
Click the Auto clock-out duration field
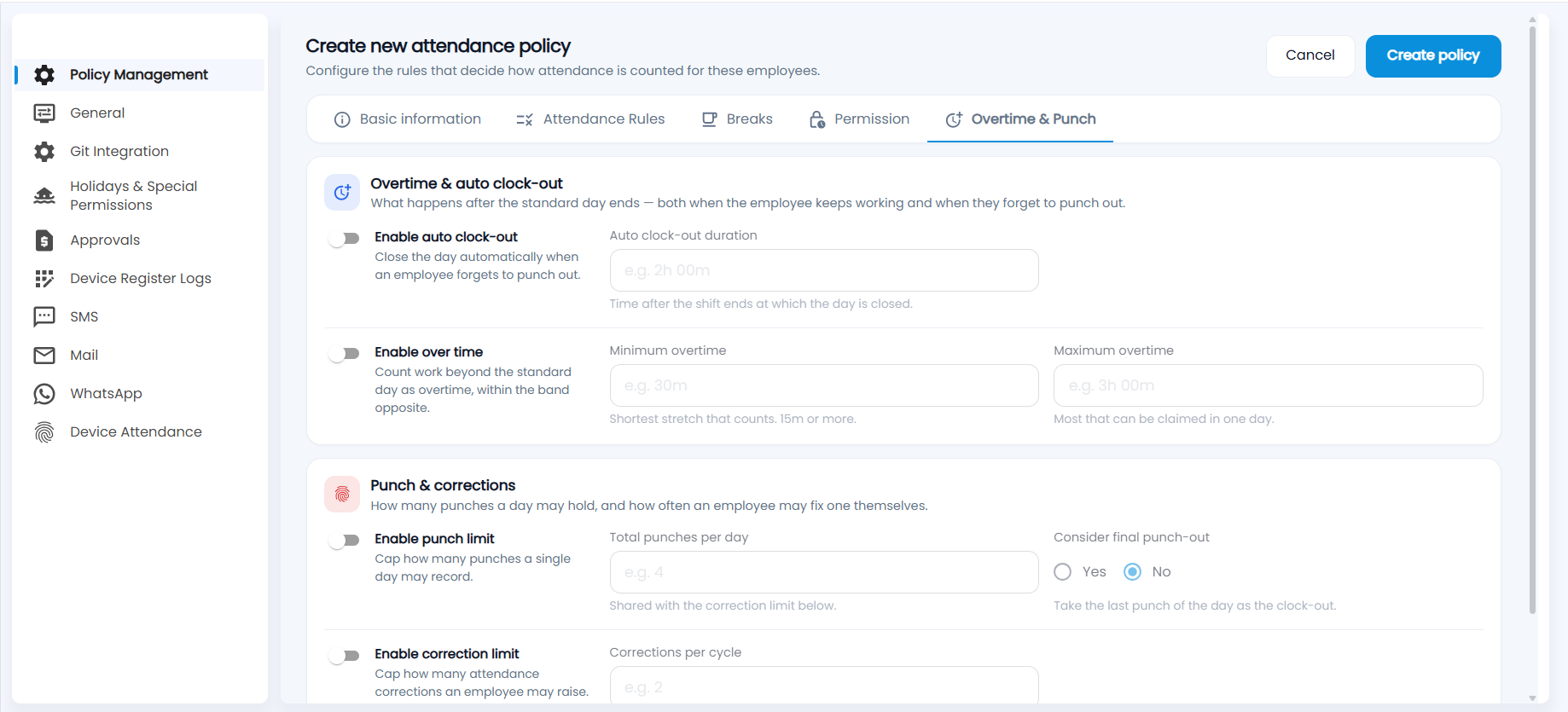pyautogui.click(x=824, y=270)
